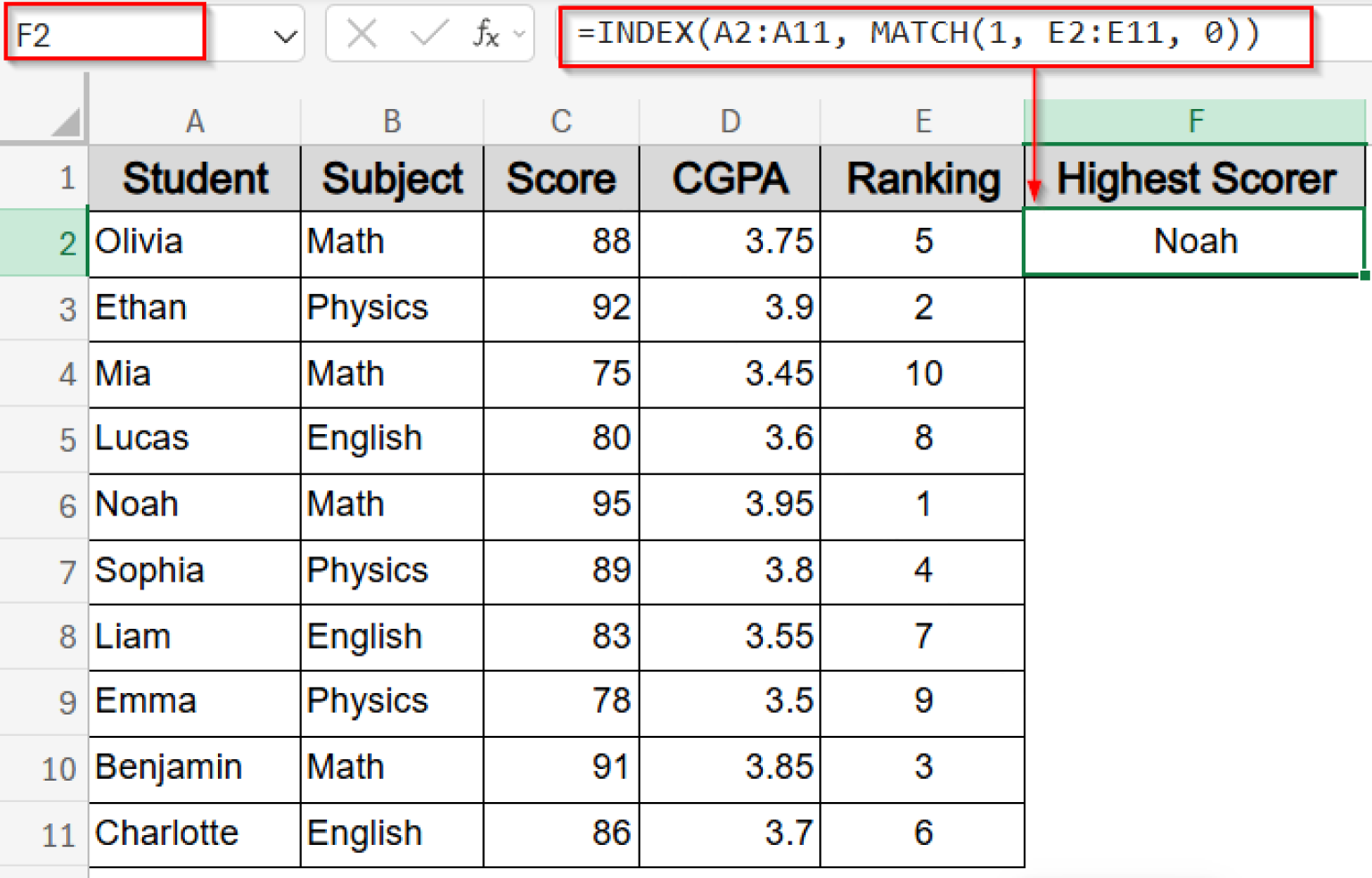
Task: Click the Insert Function (fx) icon
Action: pyautogui.click(x=487, y=34)
